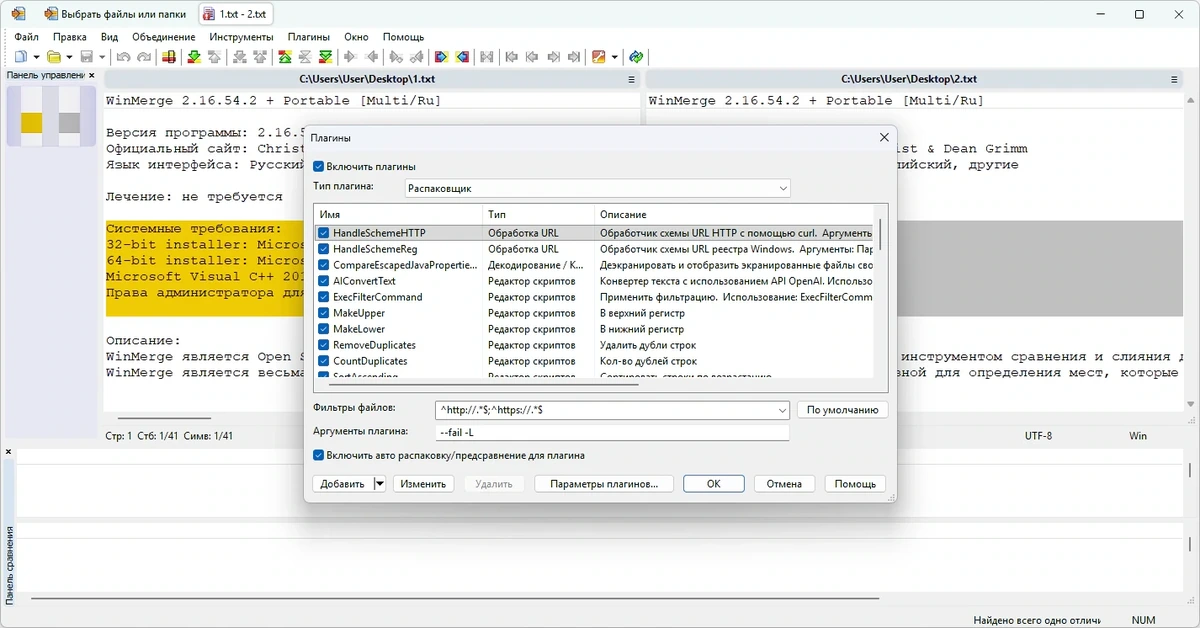Close the comparison panel via its X

coord(9,452)
